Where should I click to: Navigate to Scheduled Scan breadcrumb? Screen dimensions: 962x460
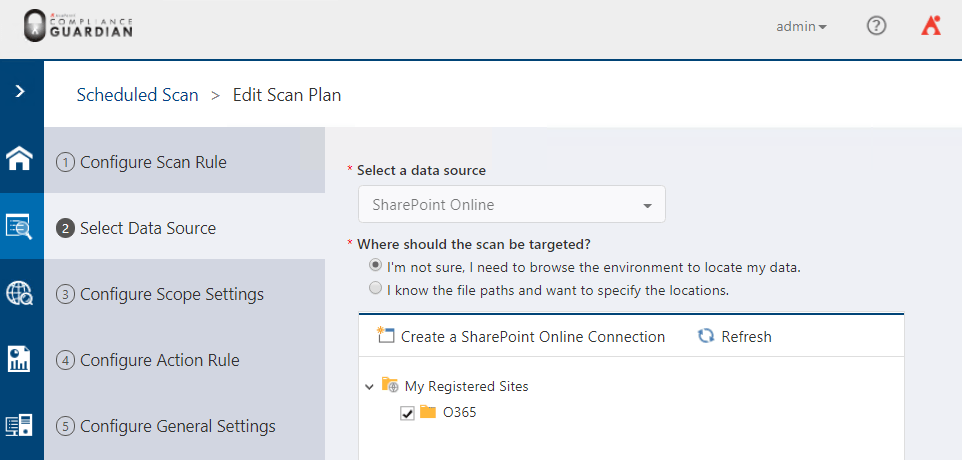click(x=137, y=95)
